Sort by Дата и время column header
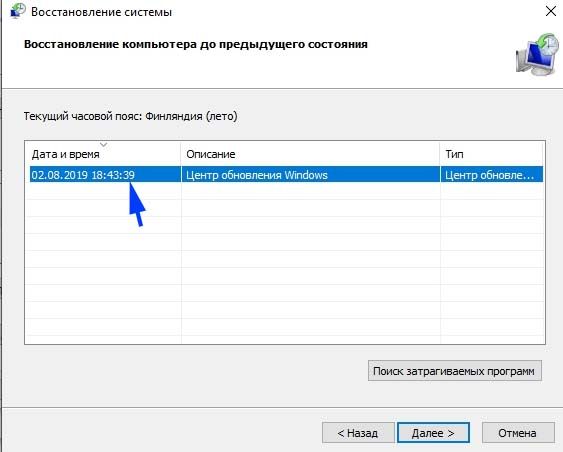Viewport: 563px width, 452px height. click(103, 154)
